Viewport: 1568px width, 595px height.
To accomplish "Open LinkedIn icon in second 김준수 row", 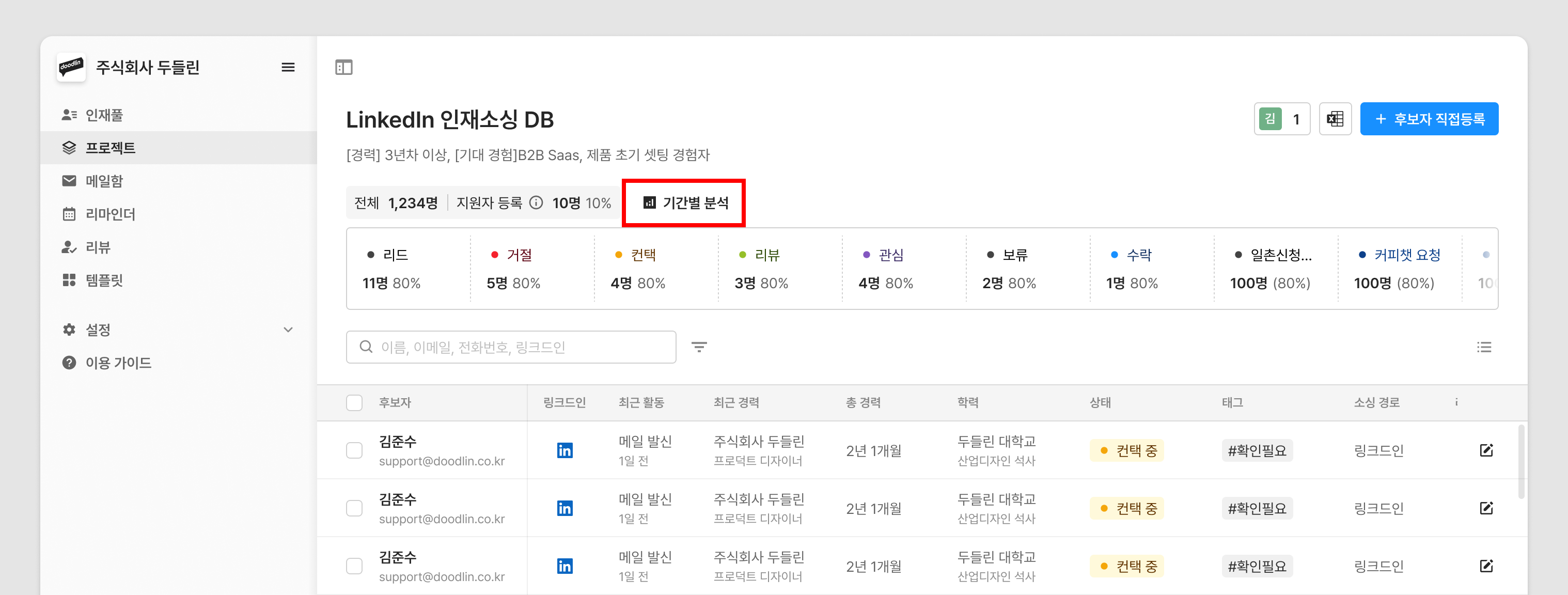I will point(565,509).
